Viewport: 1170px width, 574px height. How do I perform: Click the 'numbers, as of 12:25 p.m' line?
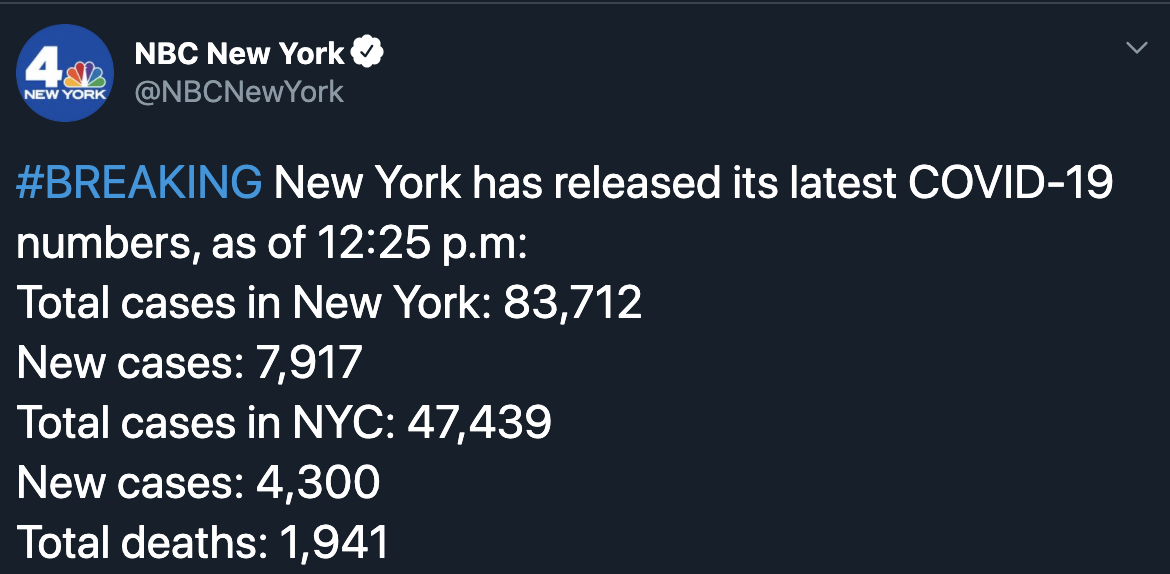pyautogui.click(x=272, y=243)
